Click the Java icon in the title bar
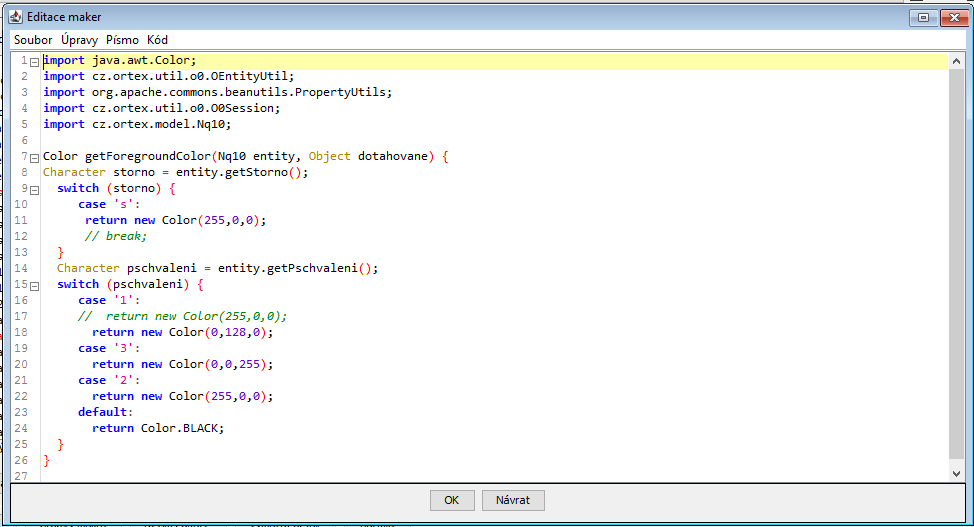The height and width of the screenshot is (527, 974). 16,17
